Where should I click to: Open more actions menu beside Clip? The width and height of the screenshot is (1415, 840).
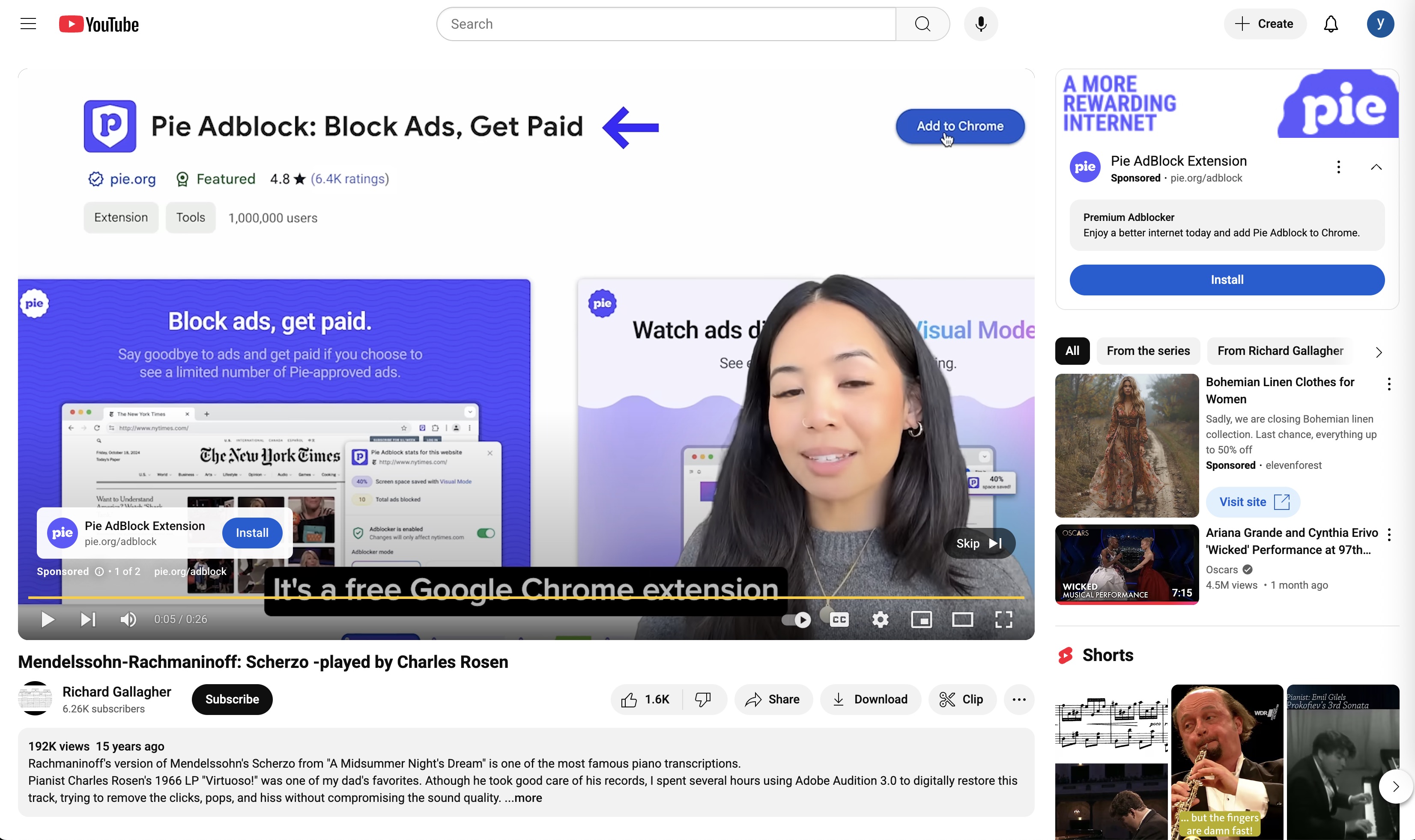pyautogui.click(x=1019, y=700)
